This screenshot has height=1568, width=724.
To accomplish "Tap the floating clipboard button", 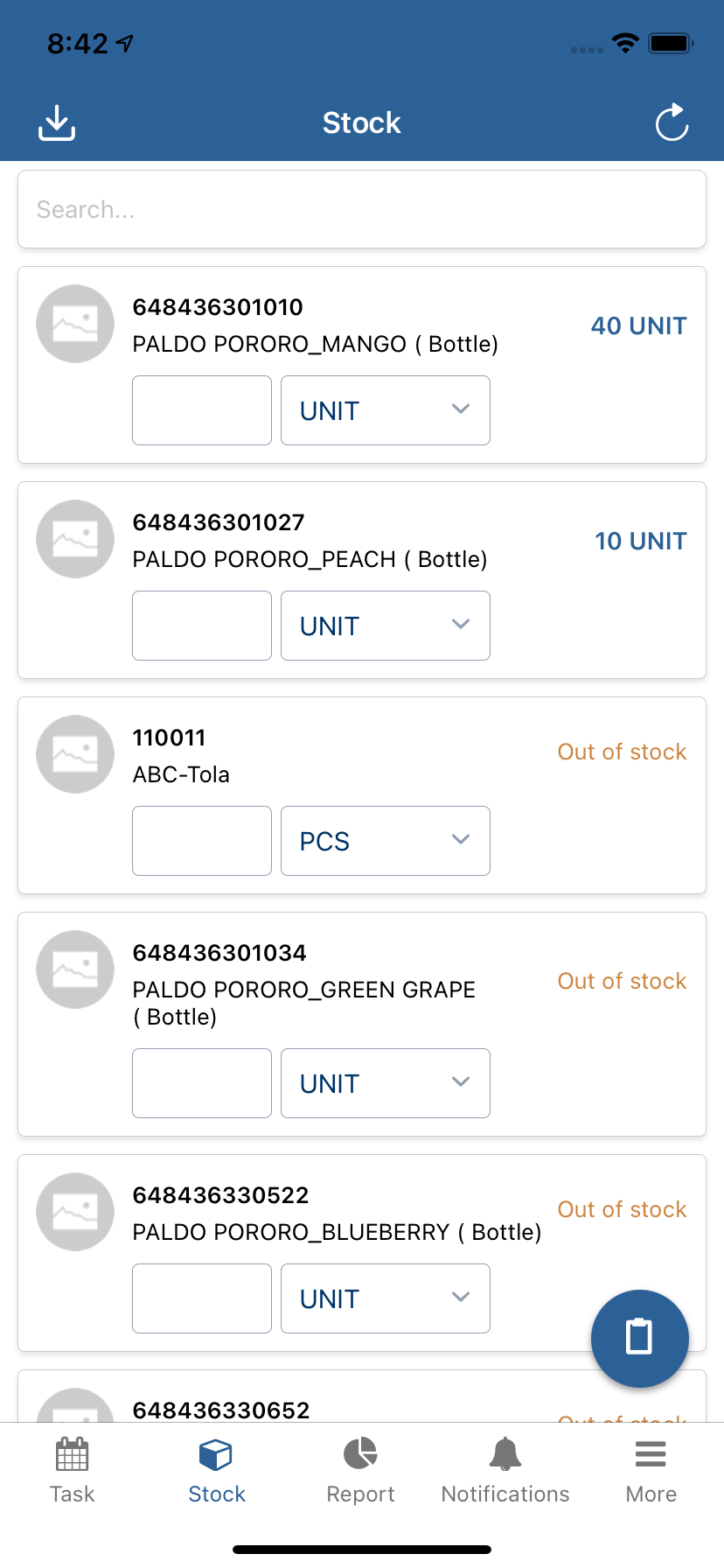I will (639, 1338).
